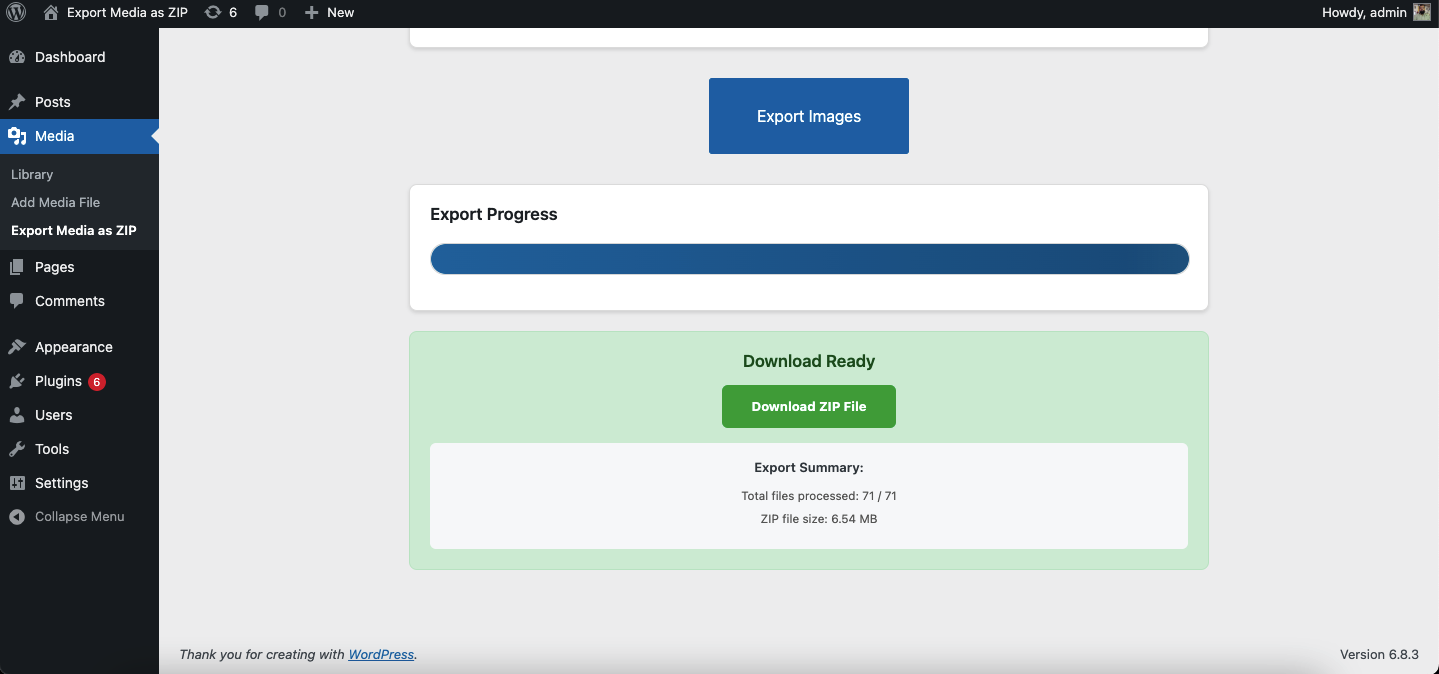This screenshot has width=1439, height=674.
Task: Collapse the admin sidebar menu
Action: tap(66, 516)
